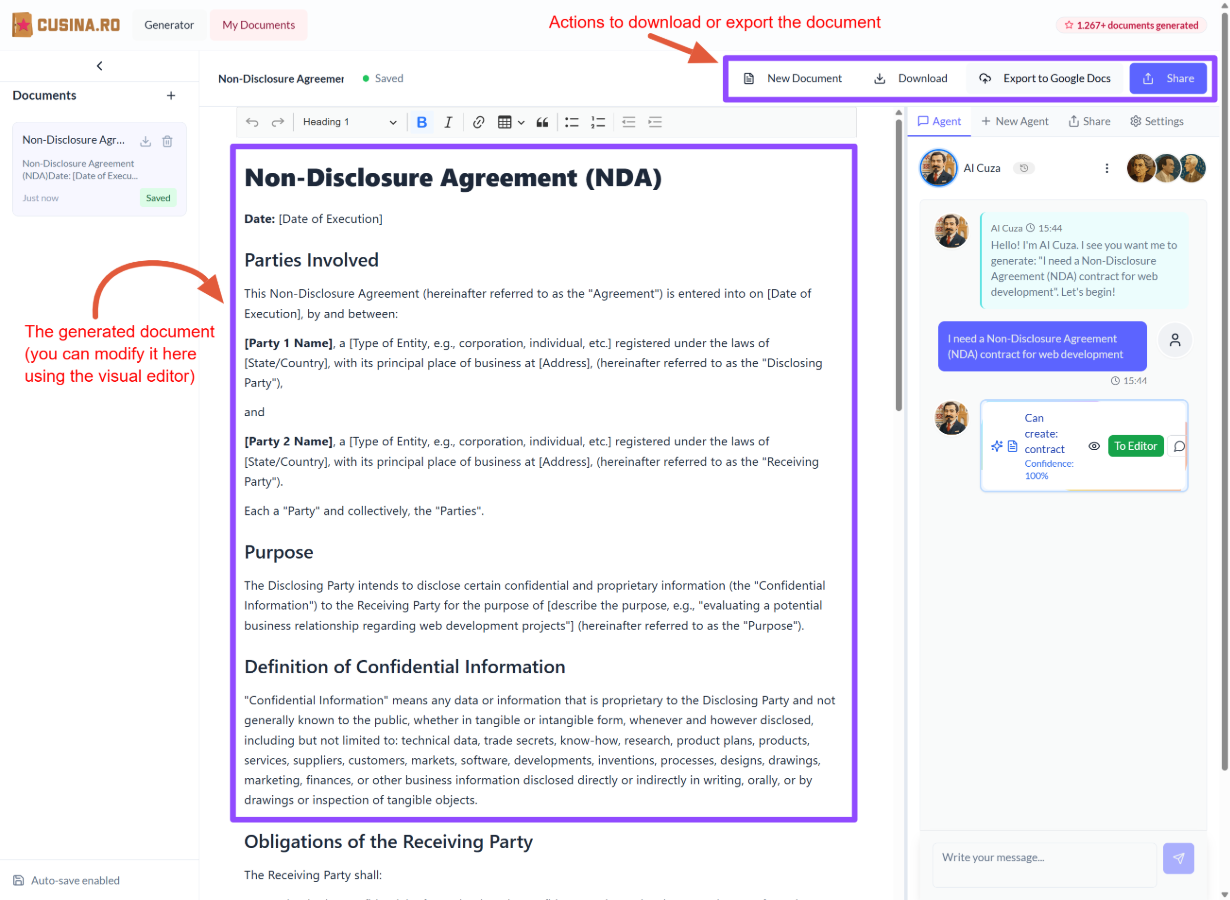The width and height of the screenshot is (1230, 900).
Task: Click the page scrollbar on the far right edge
Action: pyautogui.click(x=1224, y=390)
